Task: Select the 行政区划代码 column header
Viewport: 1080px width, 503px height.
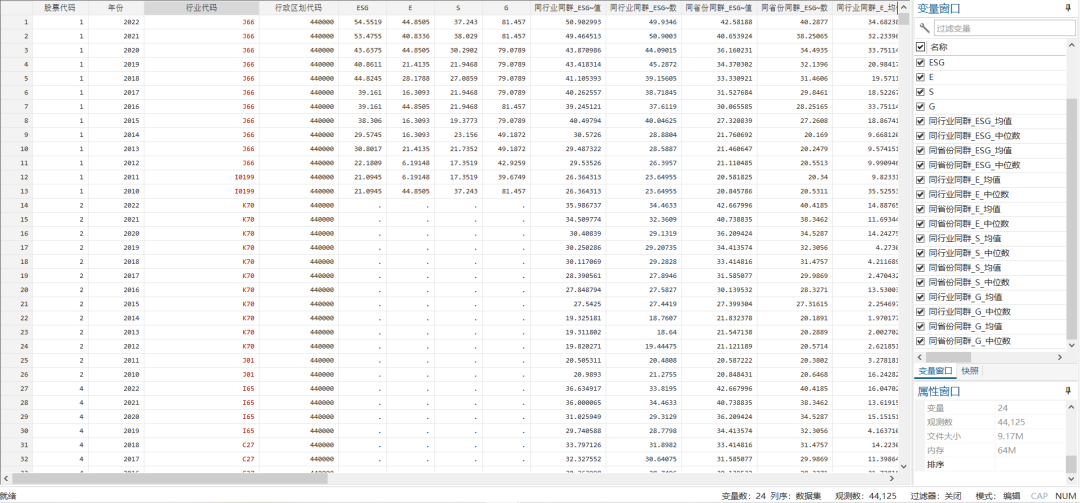Action: coord(298,8)
